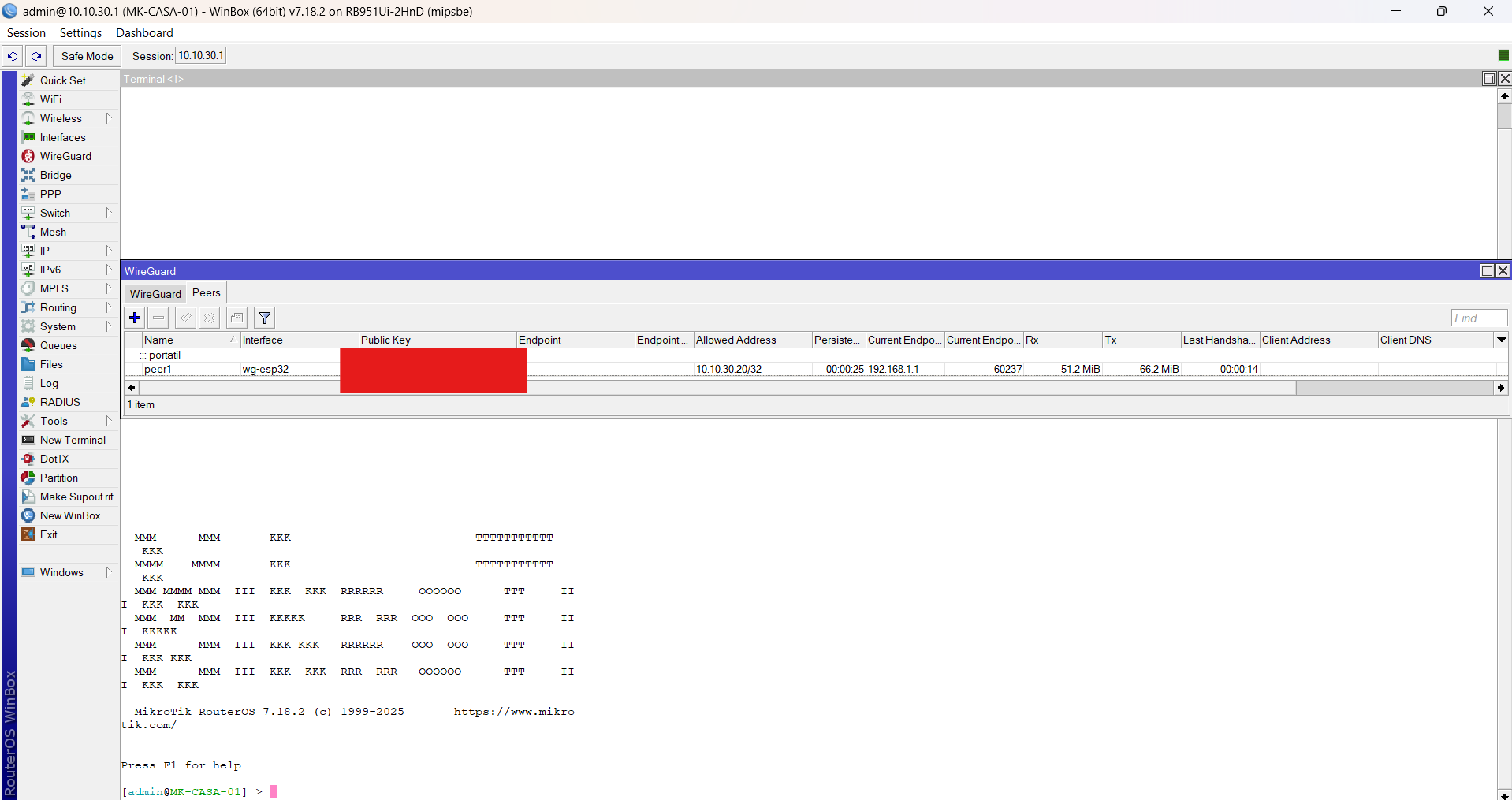Click the Terminal scrollbar up arrow
The height and width of the screenshot is (800, 1512).
pyautogui.click(x=1504, y=96)
